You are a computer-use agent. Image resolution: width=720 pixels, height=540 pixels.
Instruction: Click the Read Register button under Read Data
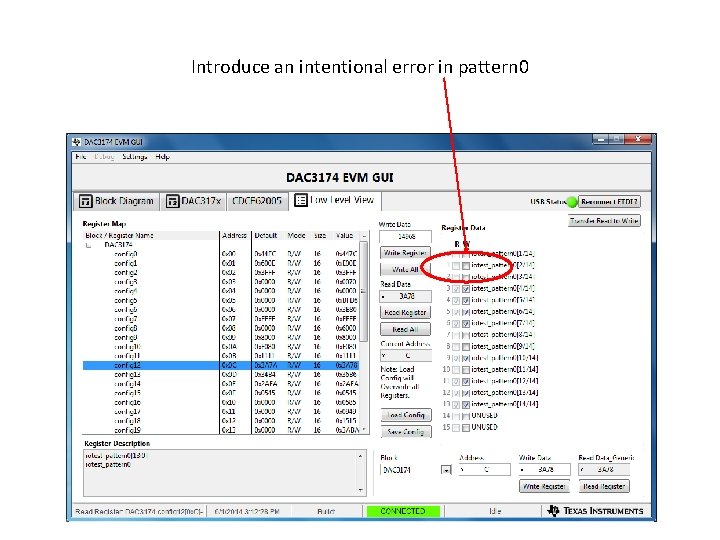[x=405, y=312]
